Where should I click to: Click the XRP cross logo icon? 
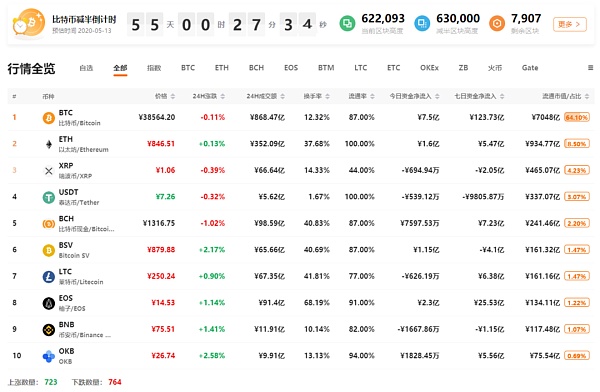[49, 171]
